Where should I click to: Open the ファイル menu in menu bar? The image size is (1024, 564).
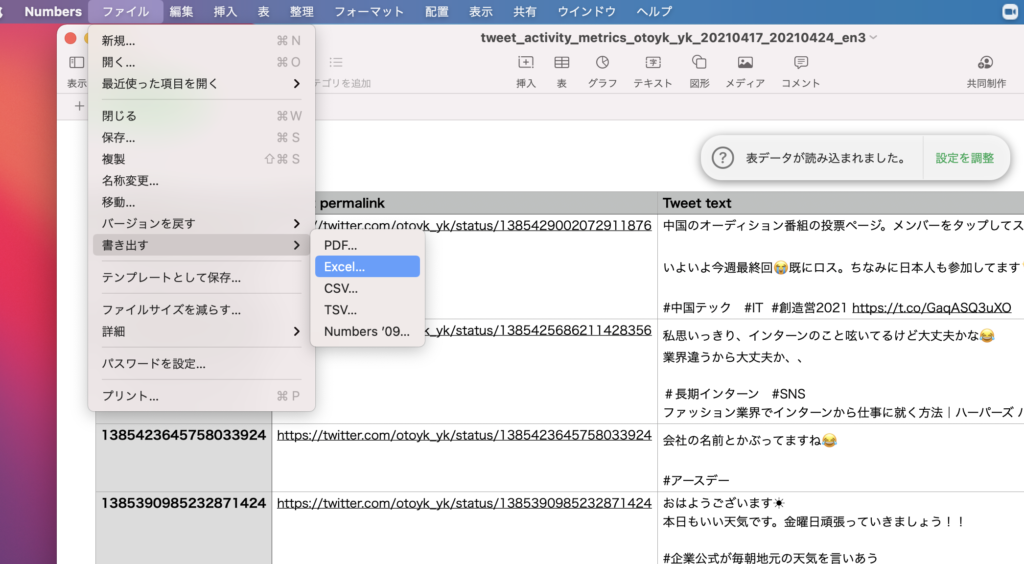point(125,12)
